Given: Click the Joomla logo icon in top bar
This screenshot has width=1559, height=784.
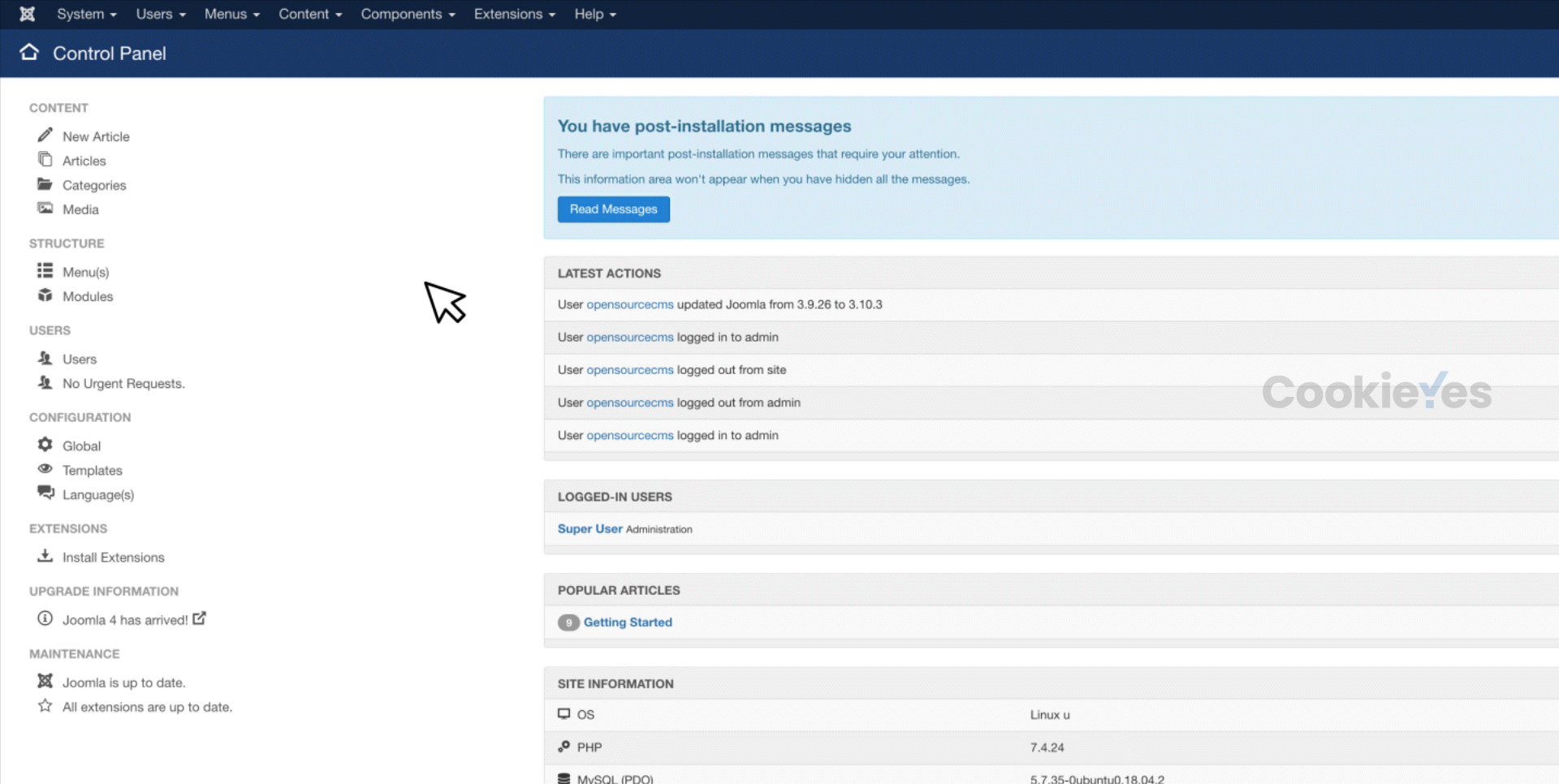Looking at the screenshot, I should [x=27, y=14].
